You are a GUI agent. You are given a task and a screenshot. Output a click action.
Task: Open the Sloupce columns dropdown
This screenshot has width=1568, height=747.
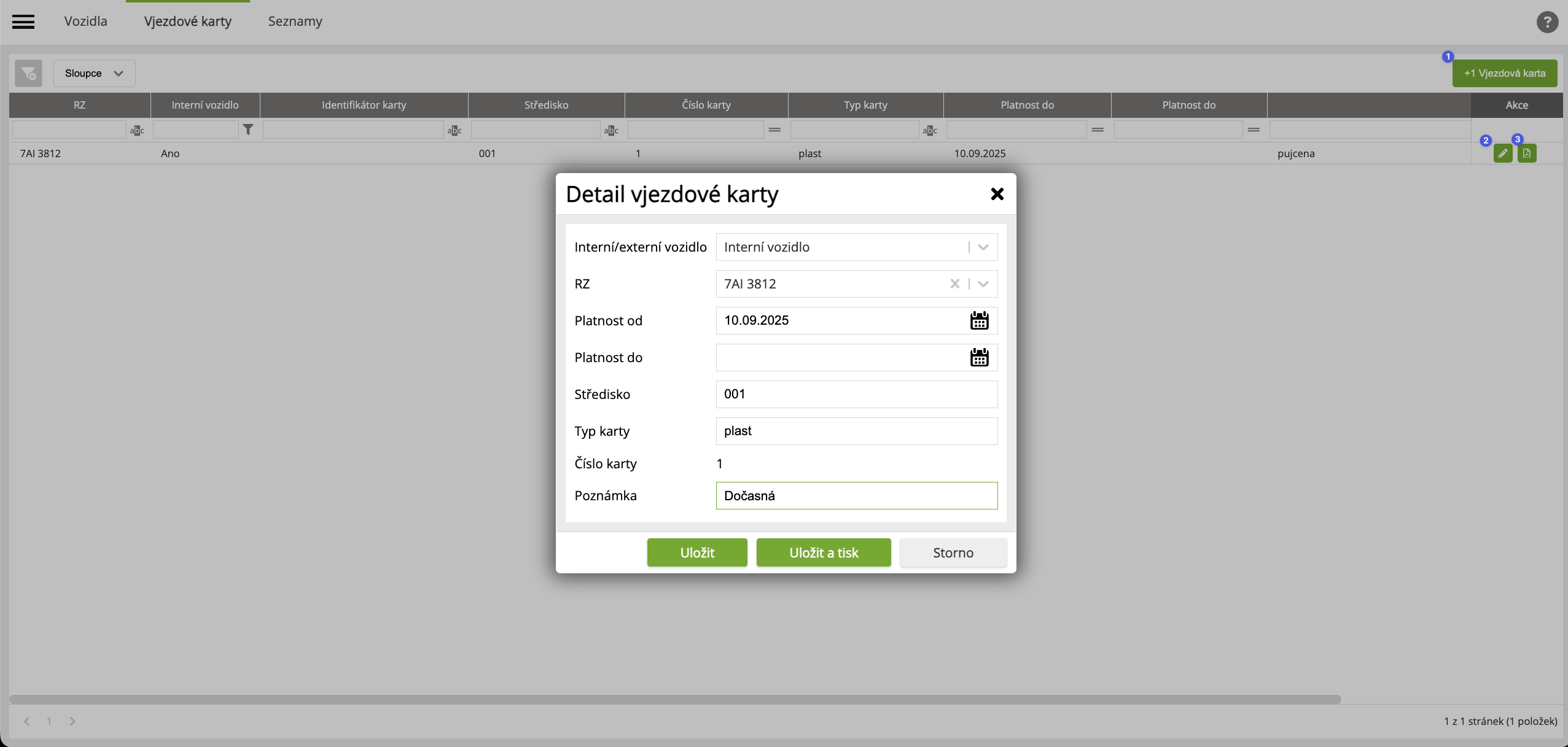[94, 73]
